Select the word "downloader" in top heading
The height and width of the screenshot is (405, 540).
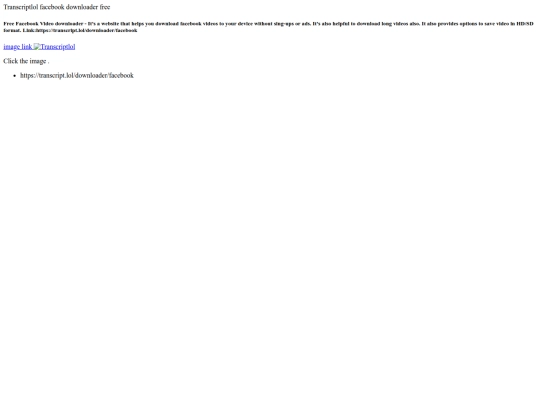pos(82,7)
